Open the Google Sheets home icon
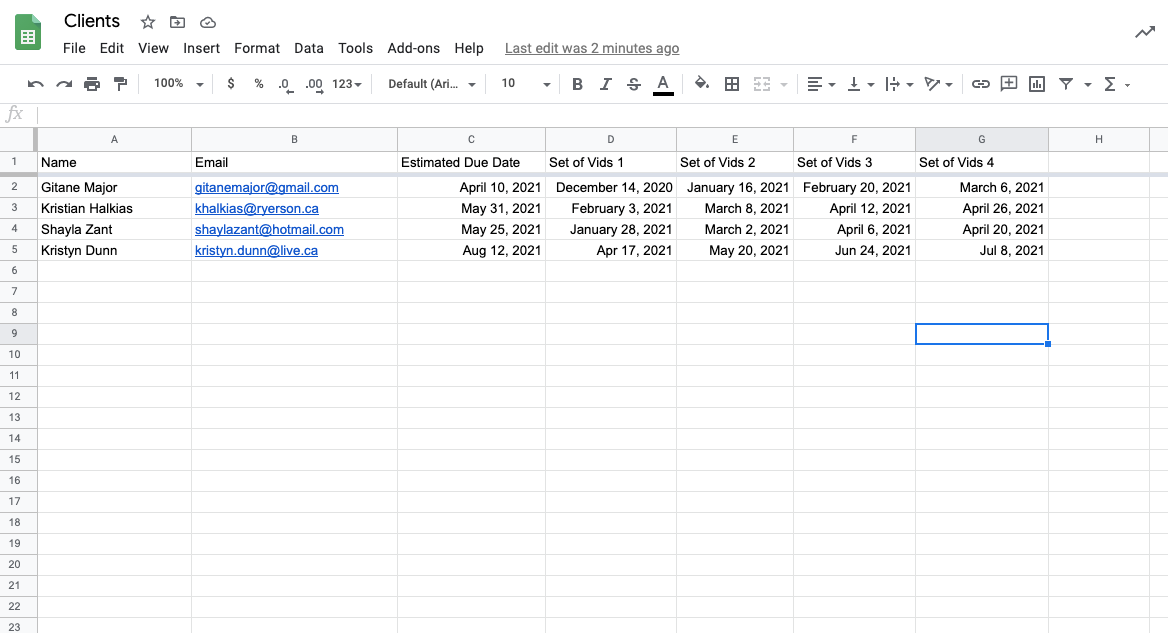1168x633 pixels. coord(28,34)
